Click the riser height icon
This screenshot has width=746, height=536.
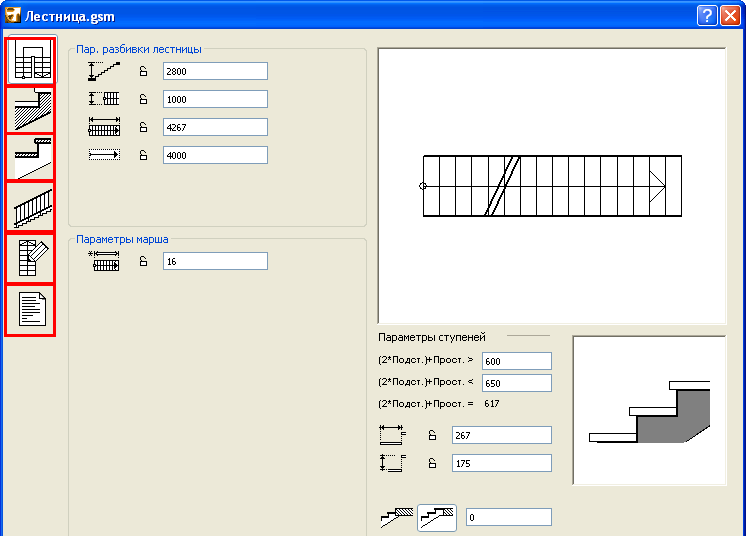click(x=393, y=463)
